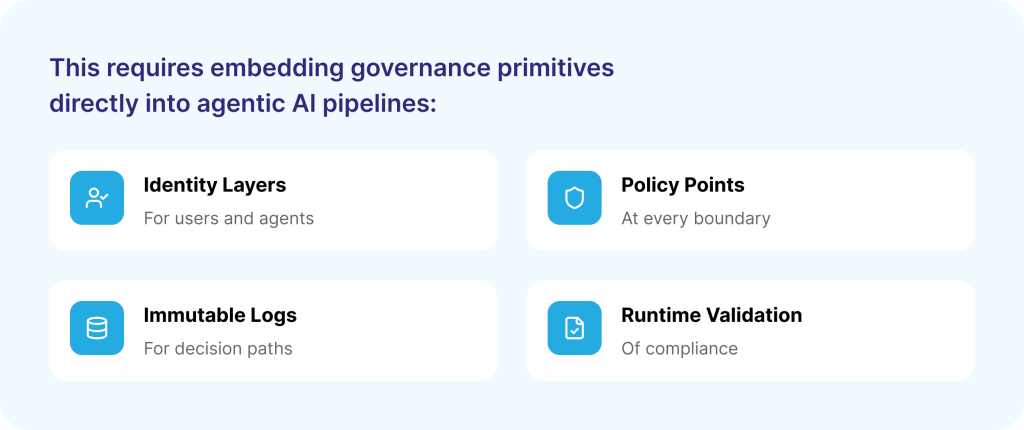
Task: Click the Policy Points shield icon
Action: click(574, 198)
